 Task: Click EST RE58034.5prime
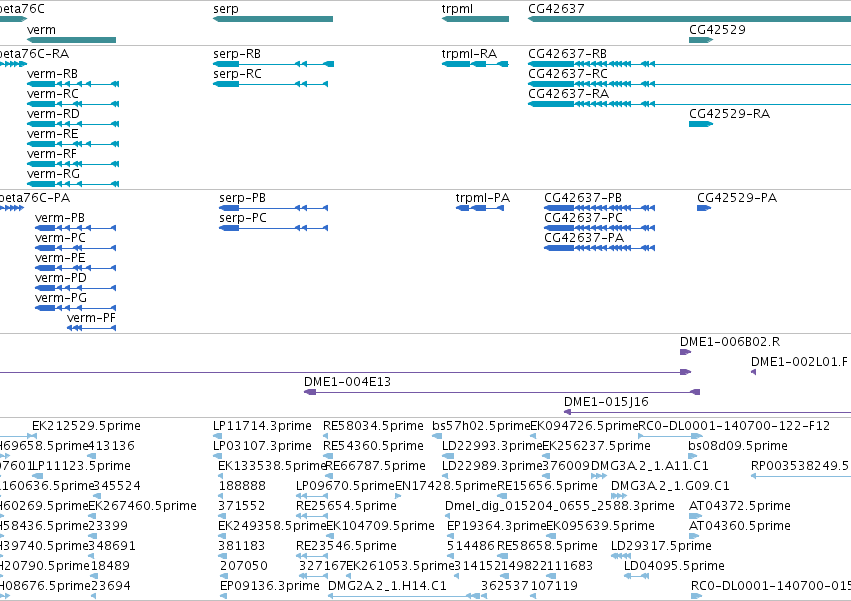(373, 426)
